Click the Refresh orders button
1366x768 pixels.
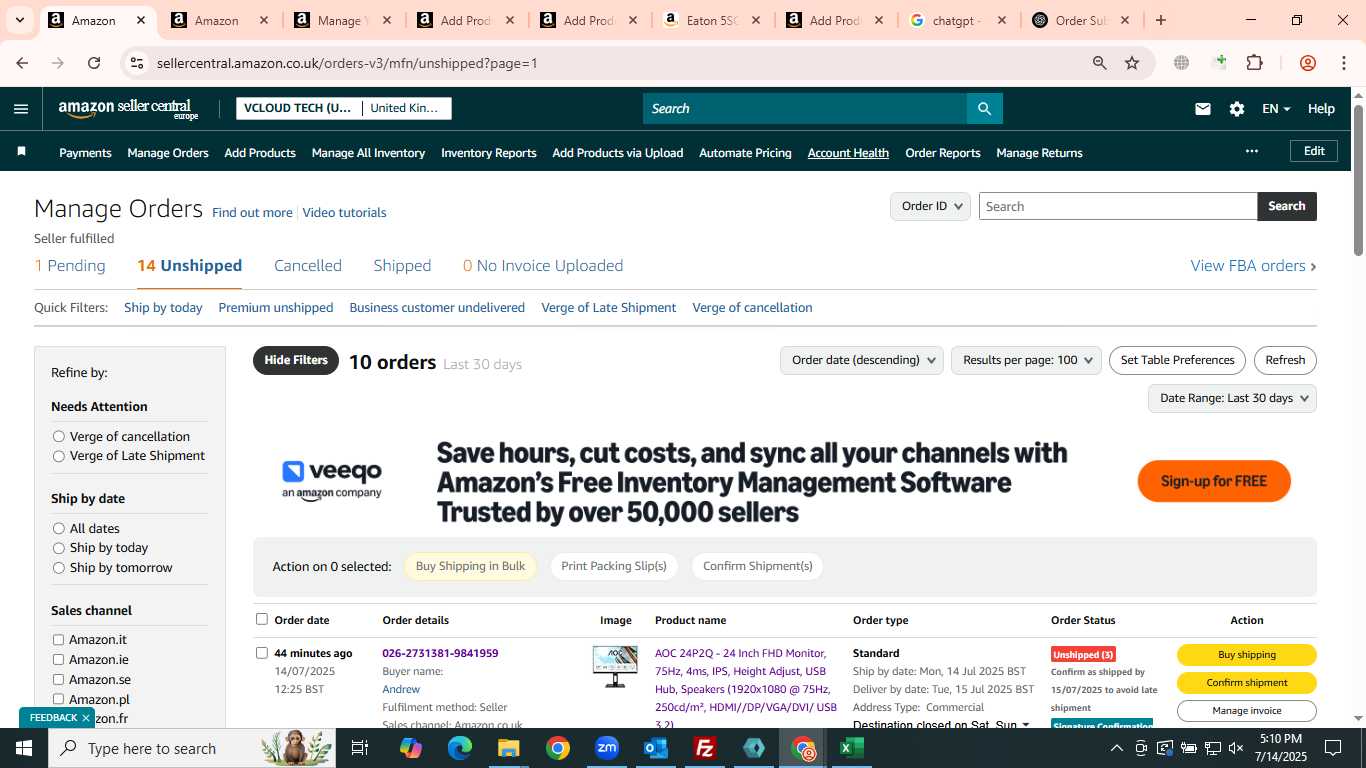click(x=1285, y=360)
